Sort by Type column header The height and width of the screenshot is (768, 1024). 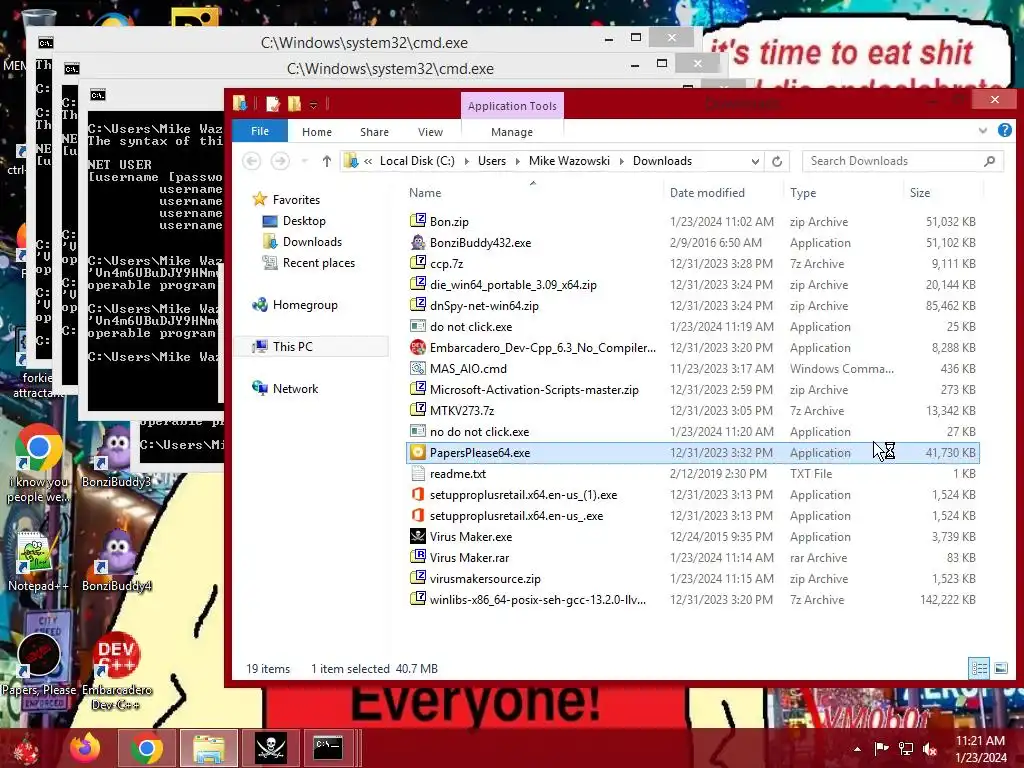(x=844, y=193)
